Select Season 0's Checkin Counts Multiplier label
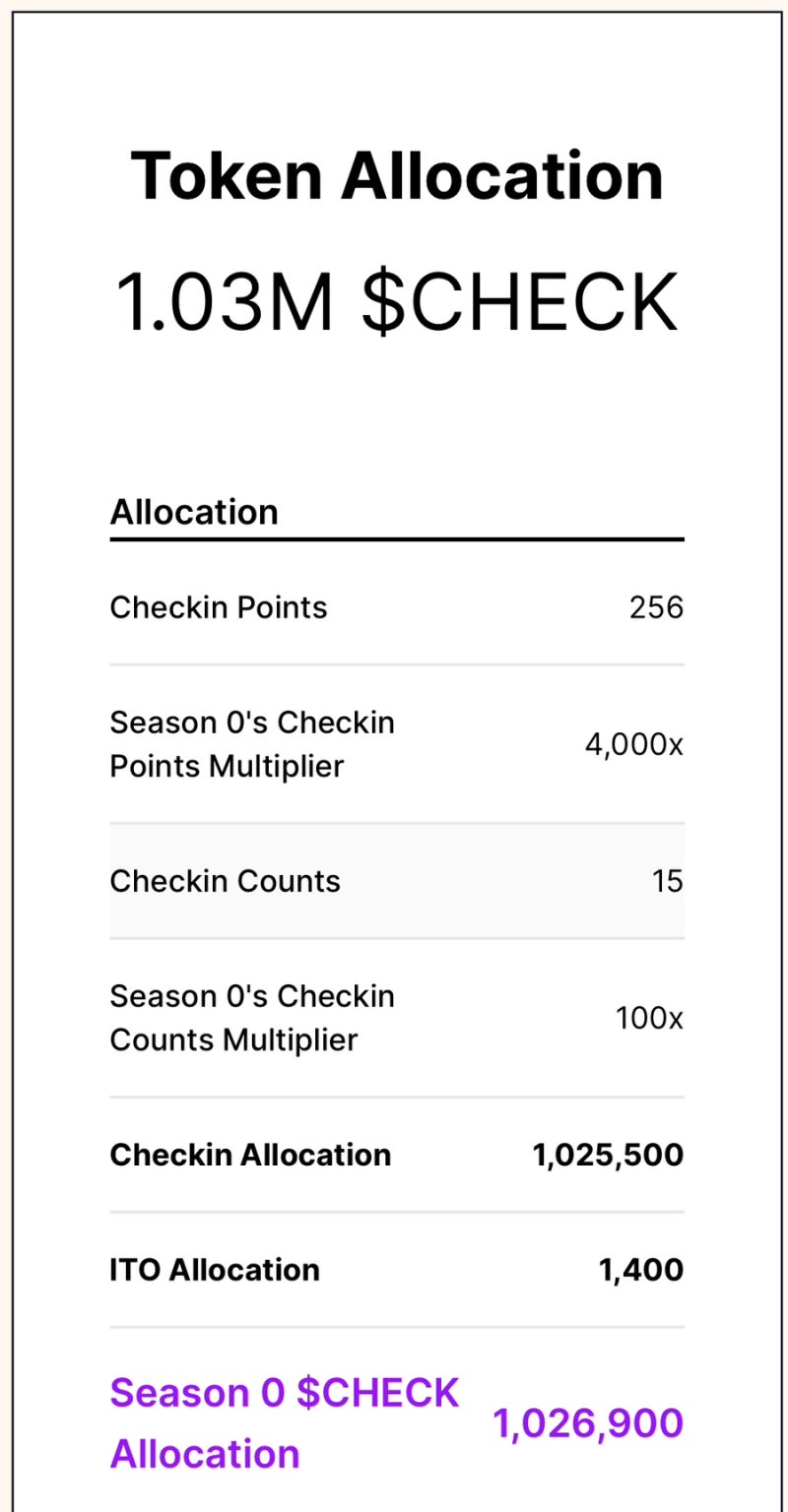 (251, 1018)
